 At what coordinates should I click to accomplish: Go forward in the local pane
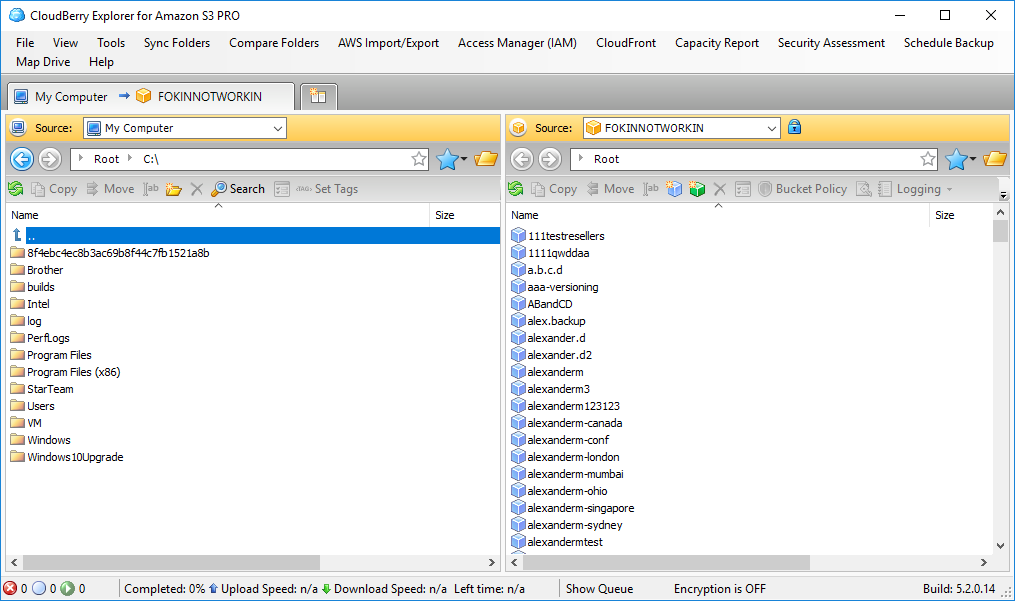point(50,159)
